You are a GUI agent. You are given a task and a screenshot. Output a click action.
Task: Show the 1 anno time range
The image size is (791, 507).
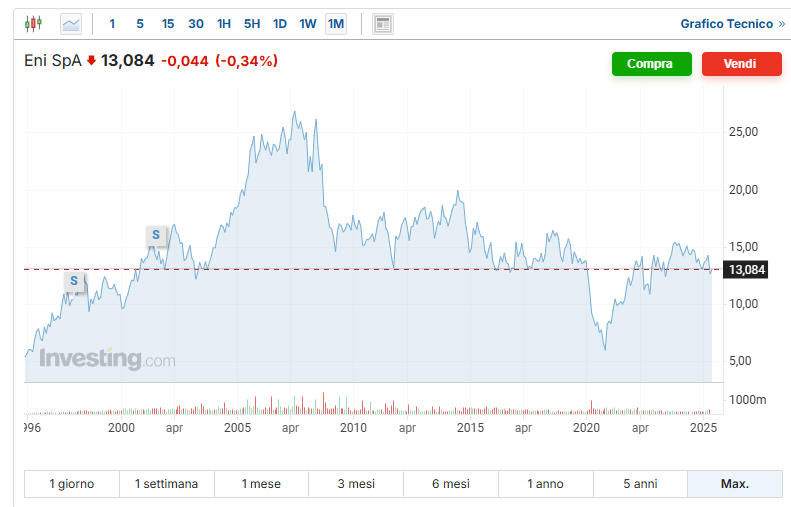545,484
